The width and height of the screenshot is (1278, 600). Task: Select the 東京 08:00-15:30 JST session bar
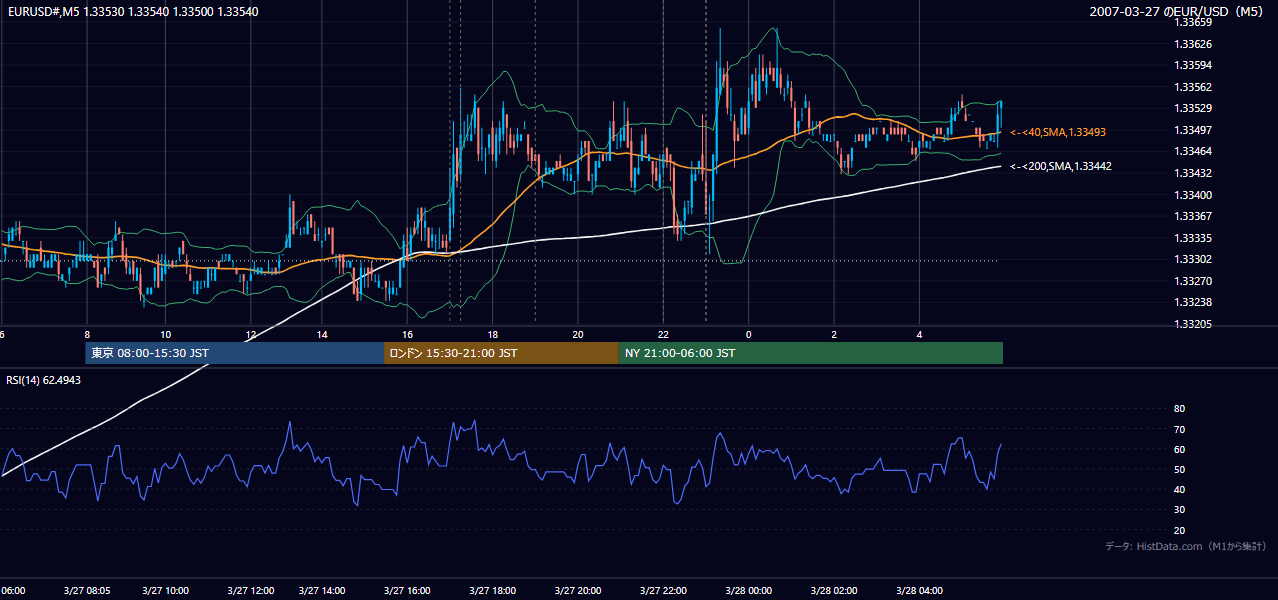pos(235,353)
